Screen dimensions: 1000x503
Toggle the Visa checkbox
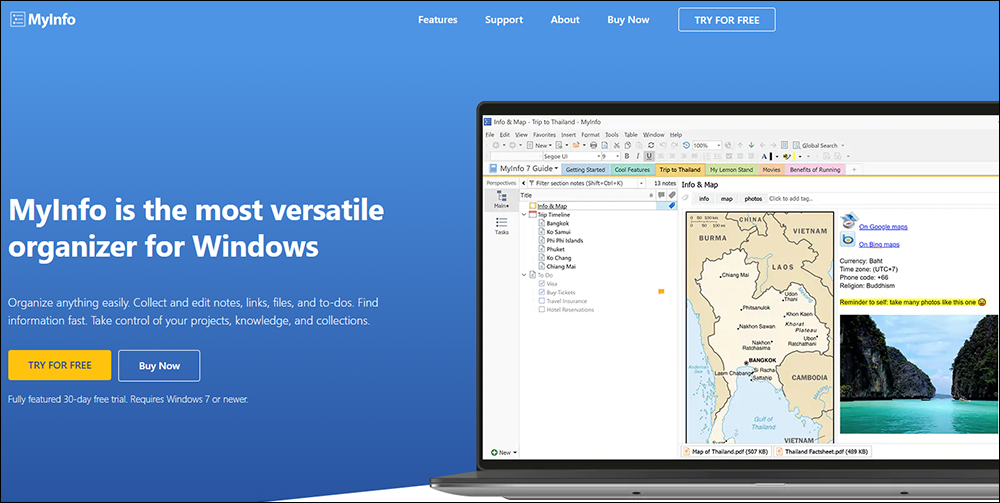coord(541,284)
